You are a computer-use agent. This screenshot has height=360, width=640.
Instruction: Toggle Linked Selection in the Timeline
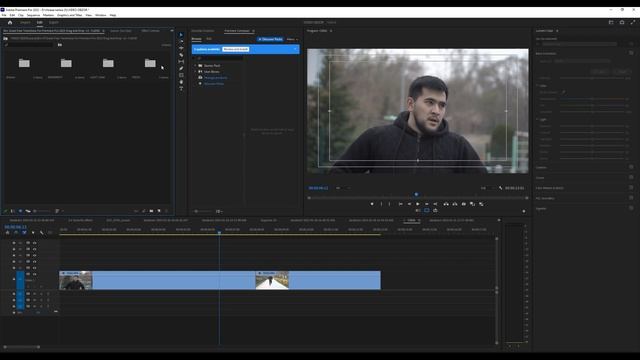click(x=24, y=233)
